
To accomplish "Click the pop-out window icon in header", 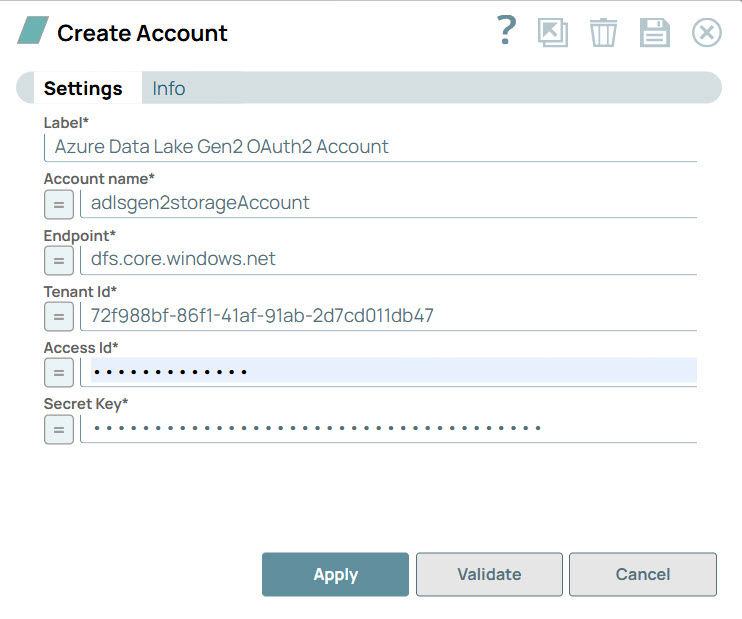I will pyautogui.click(x=553, y=33).
